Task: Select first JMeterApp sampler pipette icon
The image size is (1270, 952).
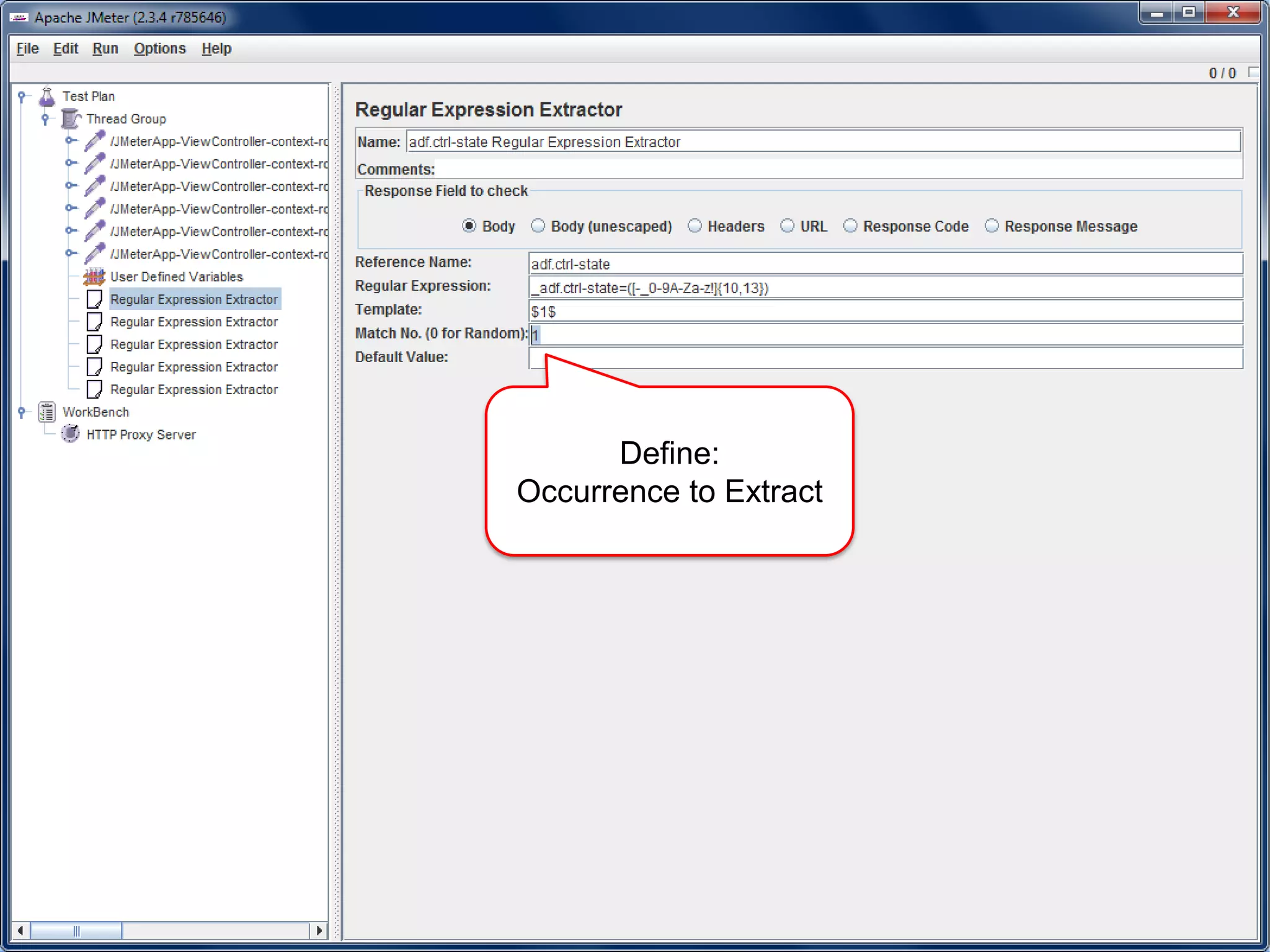Action: coord(95,141)
